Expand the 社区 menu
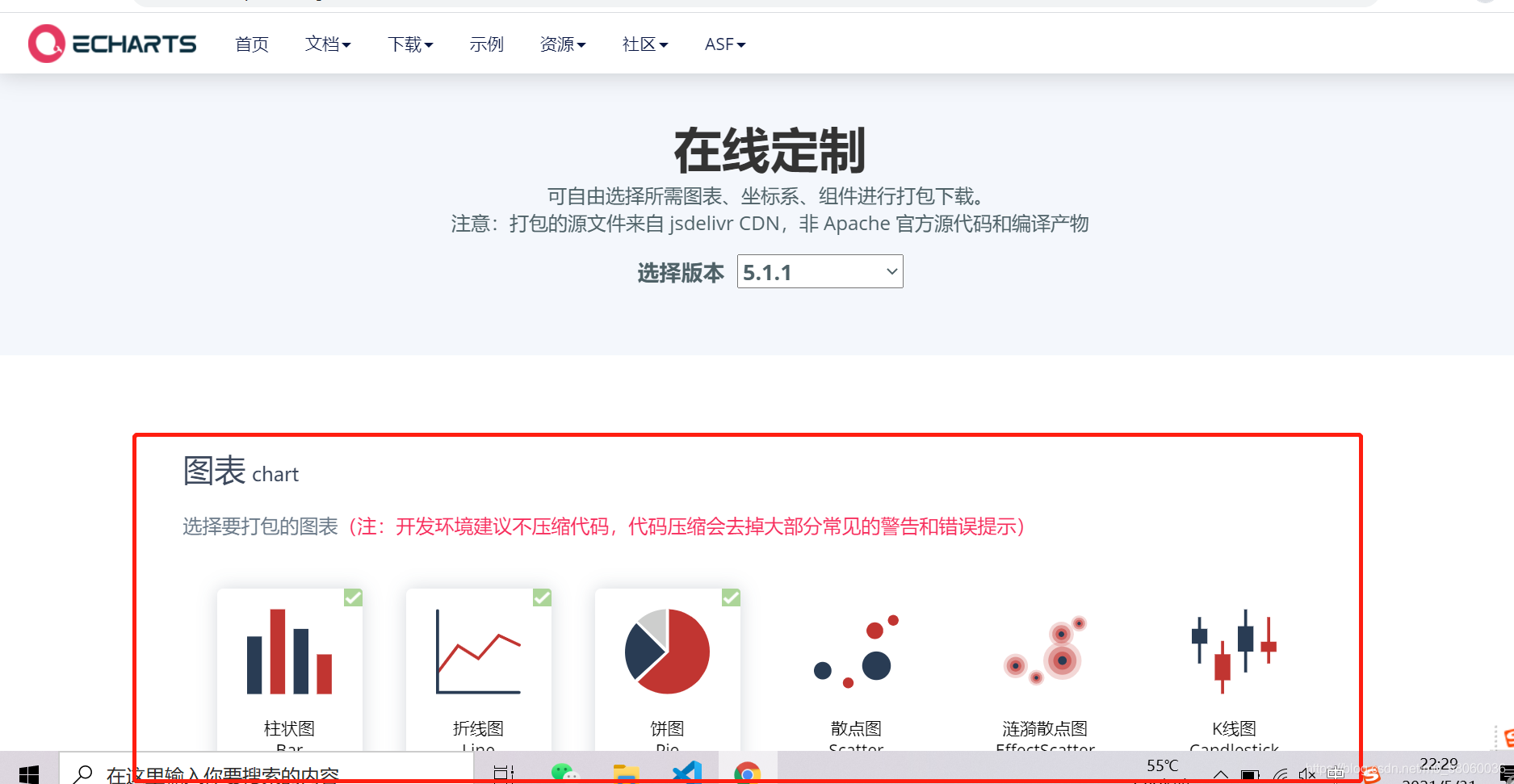The height and width of the screenshot is (784, 1514). tap(645, 44)
